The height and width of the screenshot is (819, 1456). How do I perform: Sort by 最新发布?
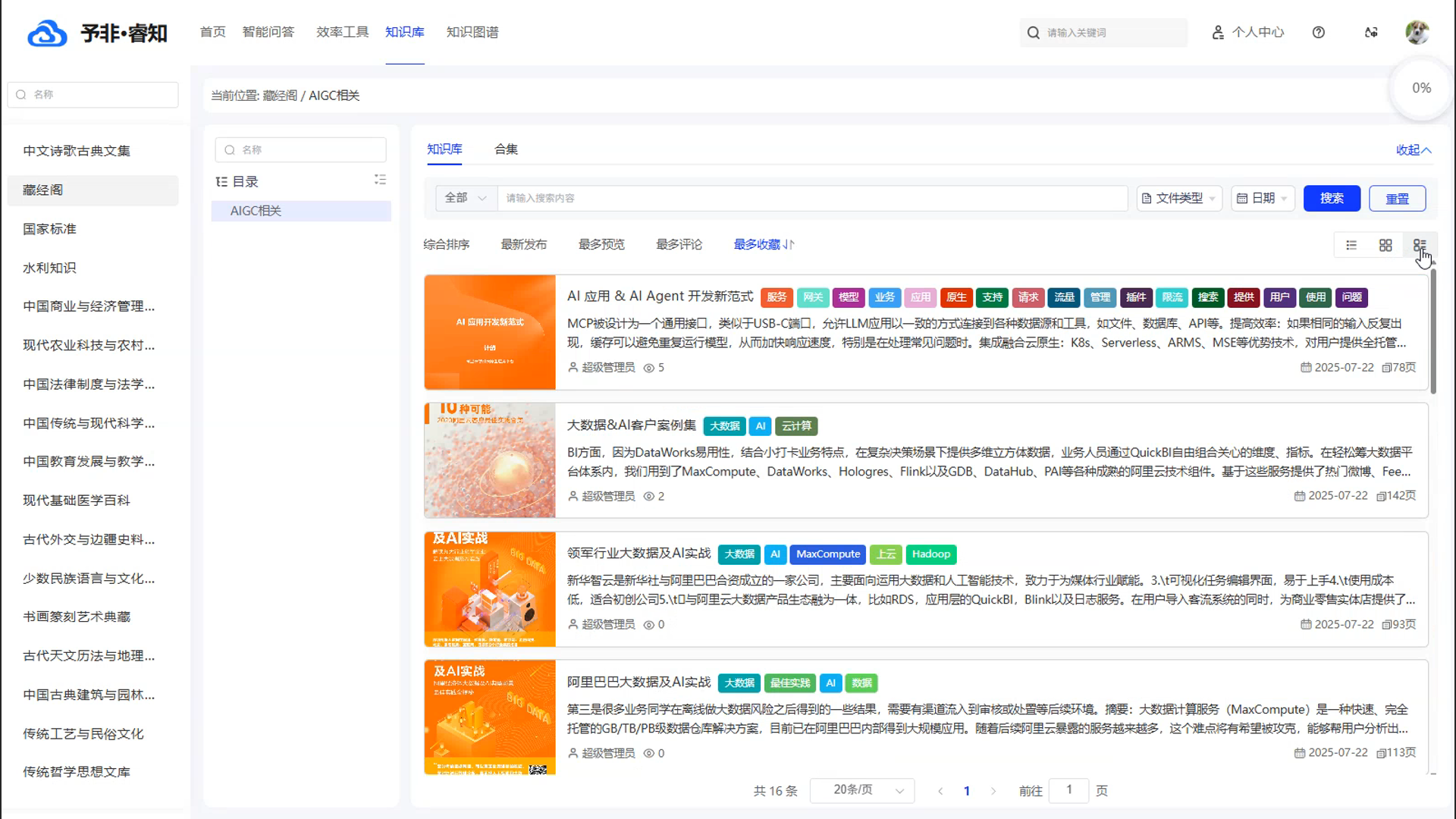click(x=523, y=244)
